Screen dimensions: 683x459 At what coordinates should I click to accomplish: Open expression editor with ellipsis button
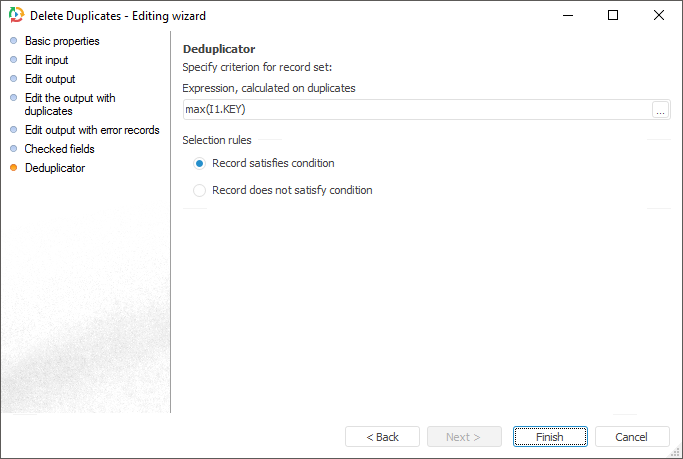[660, 111]
